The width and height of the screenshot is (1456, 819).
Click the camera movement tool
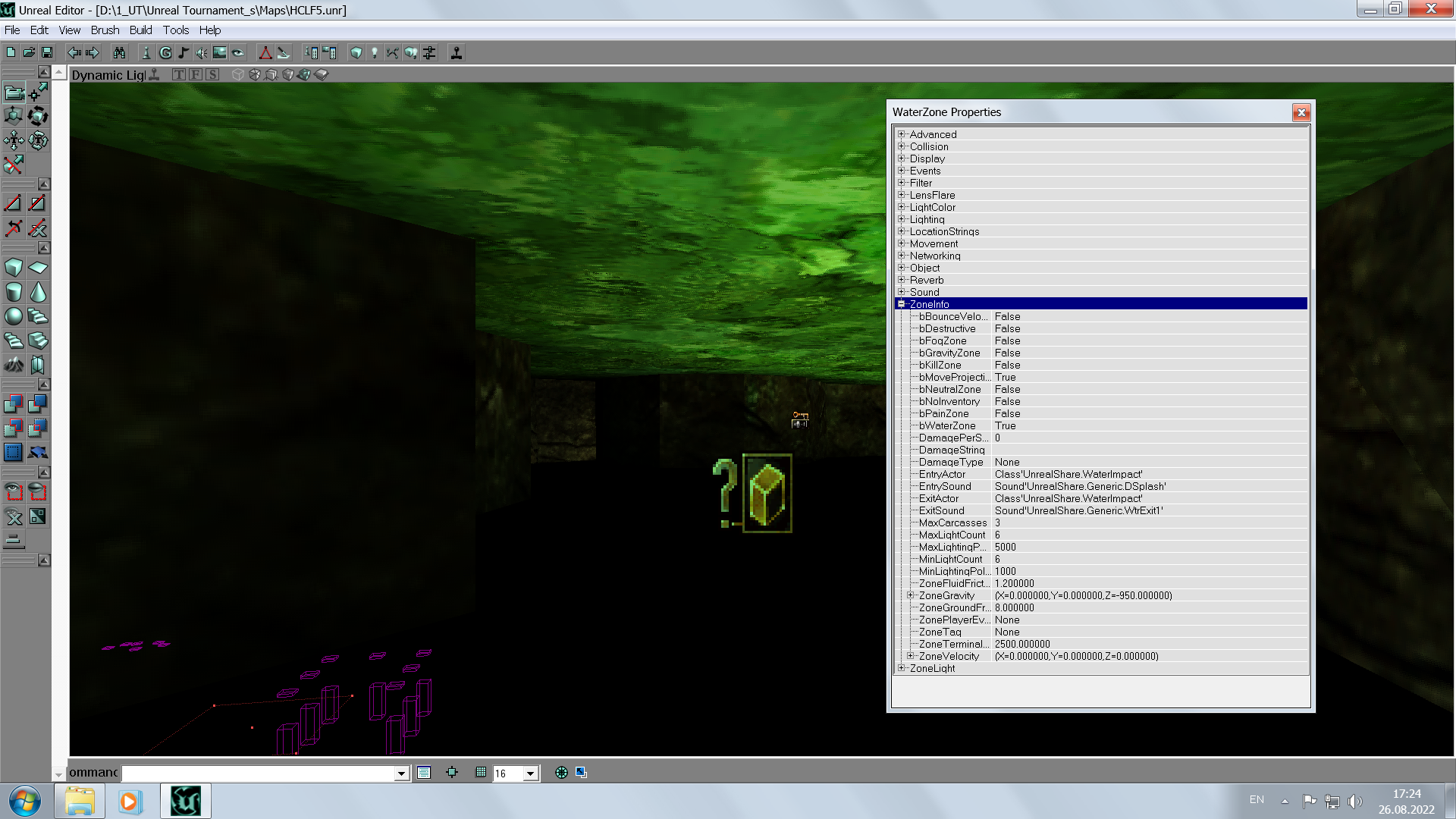tap(14, 93)
